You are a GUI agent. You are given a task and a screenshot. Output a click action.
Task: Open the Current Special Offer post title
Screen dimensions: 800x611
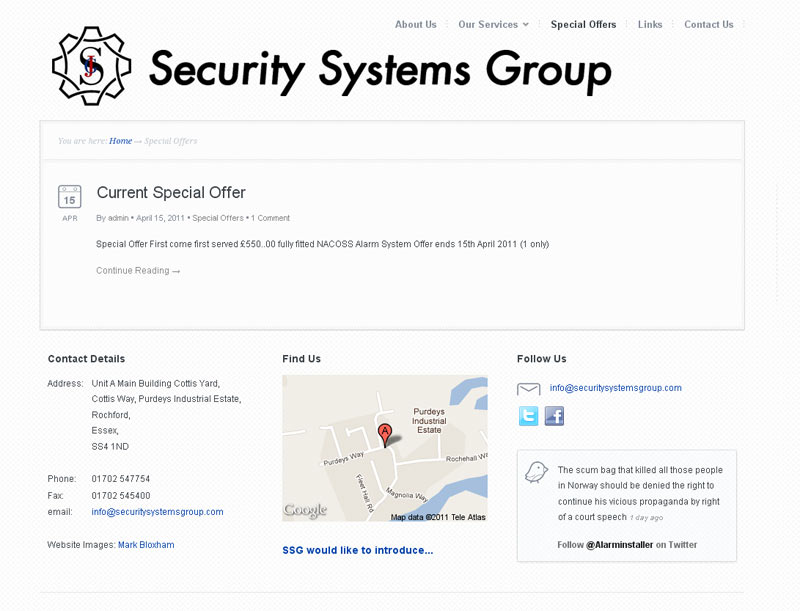[x=171, y=192]
